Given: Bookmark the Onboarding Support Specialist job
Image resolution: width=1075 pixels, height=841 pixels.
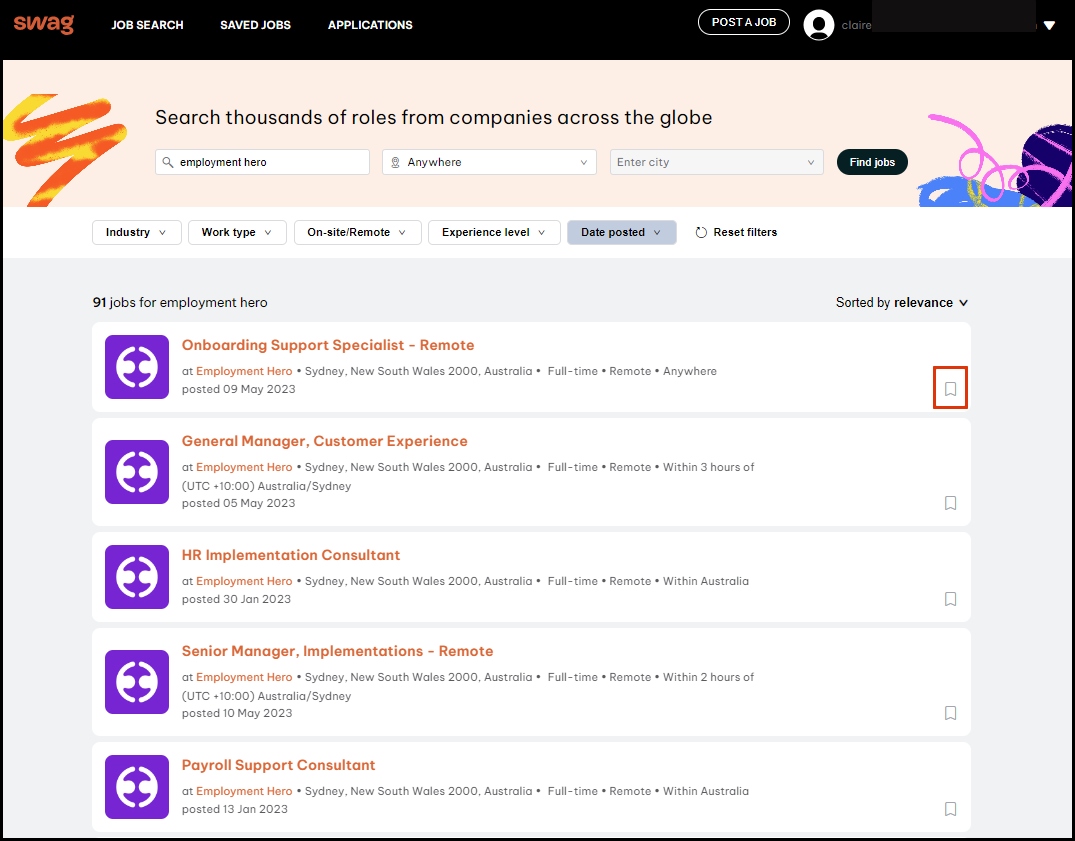Looking at the screenshot, I should coord(950,389).
